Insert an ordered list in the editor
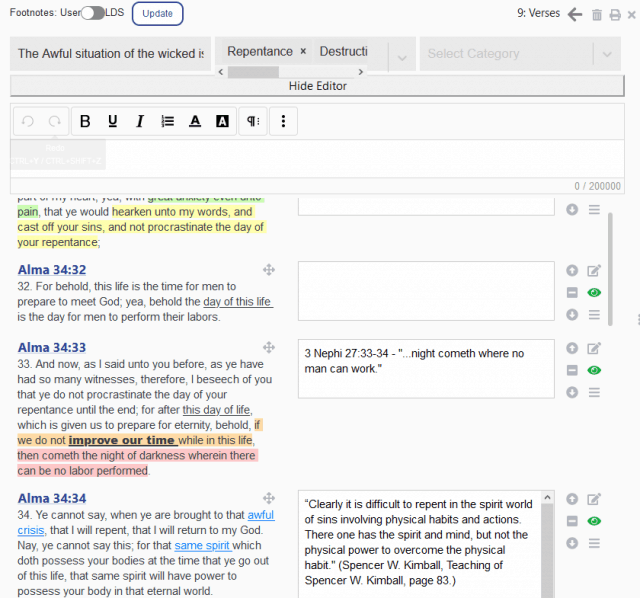The image size is (640, 598). pyautogui.click(x=167, y=122)
